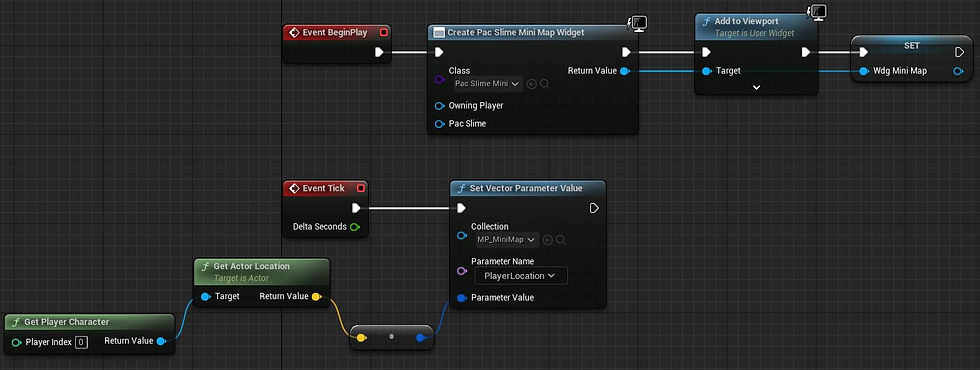
Task: Select the Event Tick node title
Action: point(323,188)
